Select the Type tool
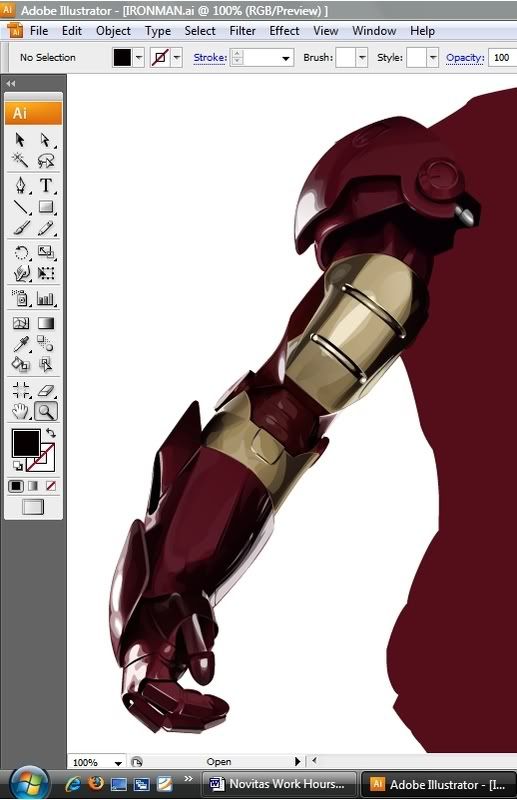The width and height of the screenshot is (517, 800). tap(46, 185)
